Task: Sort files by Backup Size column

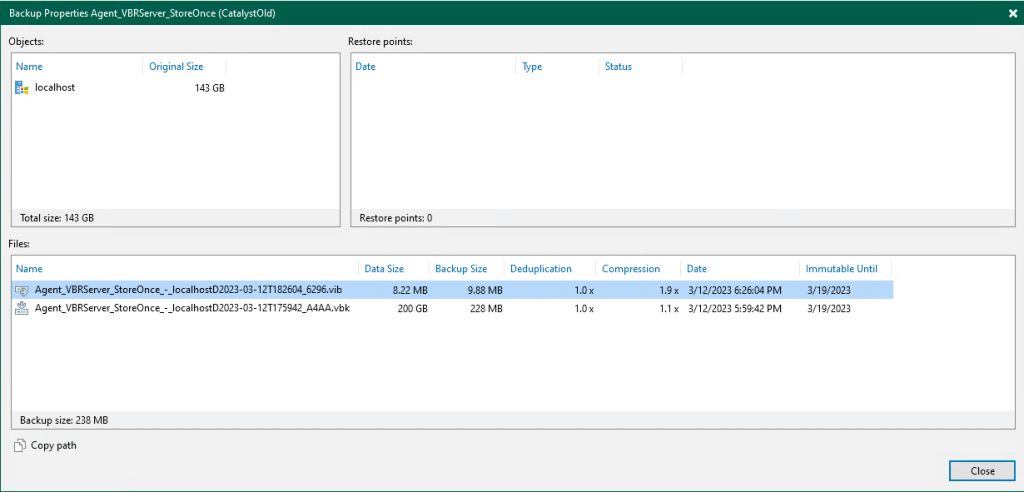Action: click(461, 269)
